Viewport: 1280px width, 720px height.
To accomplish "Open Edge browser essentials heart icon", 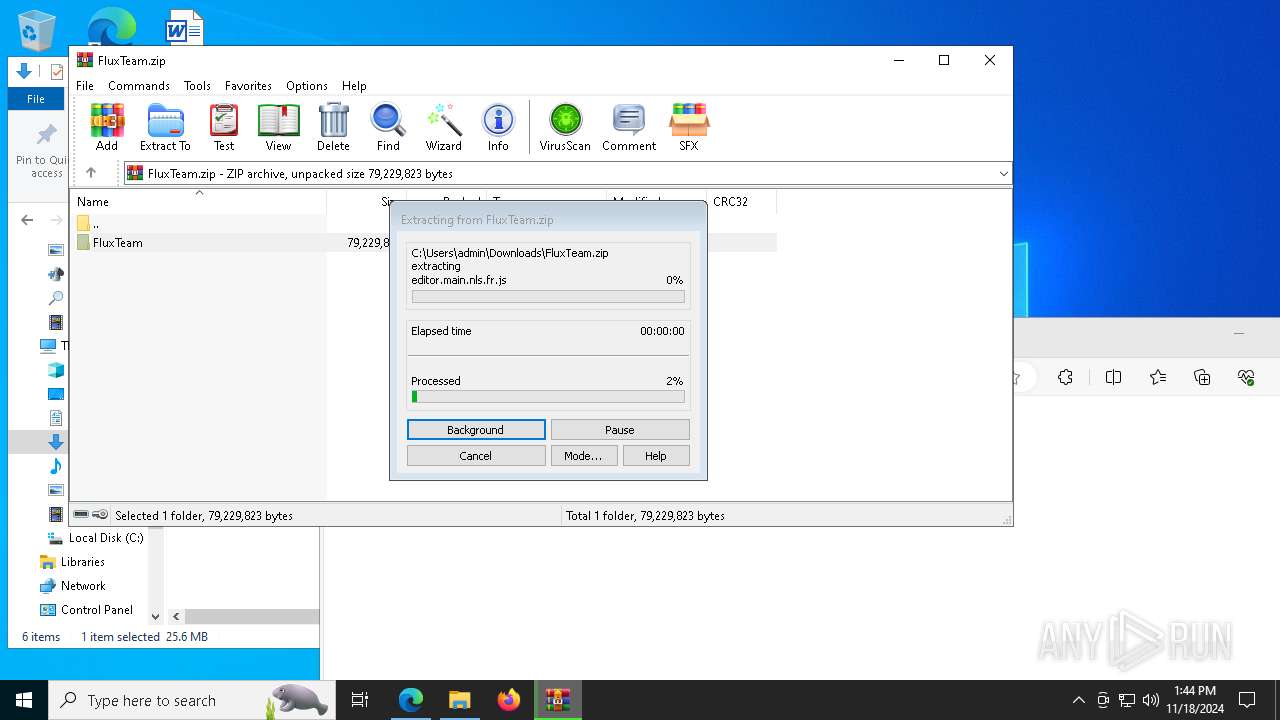I will coord(1246,377).
